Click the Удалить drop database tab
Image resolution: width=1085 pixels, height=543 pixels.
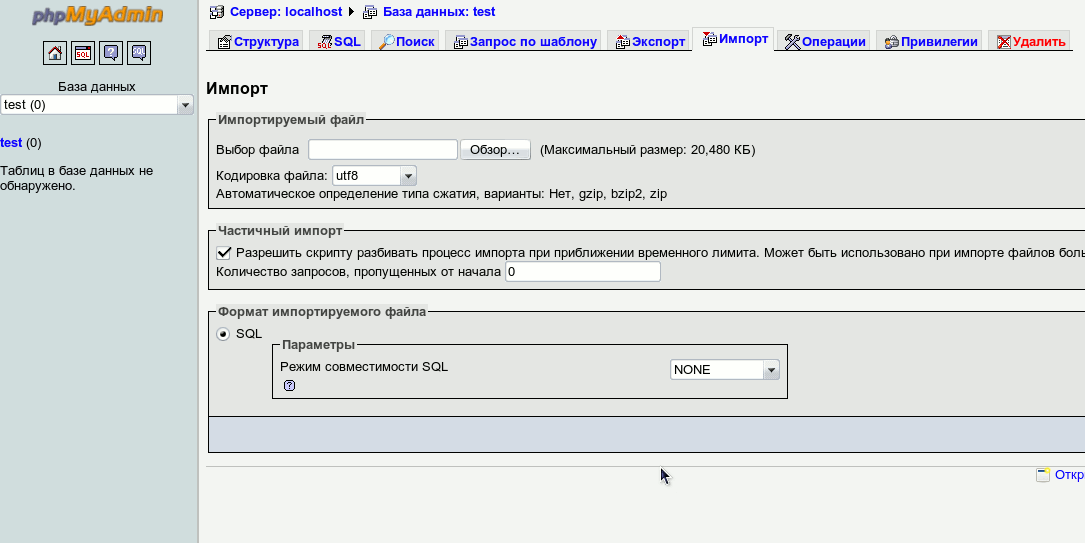tap(1030, 41)
